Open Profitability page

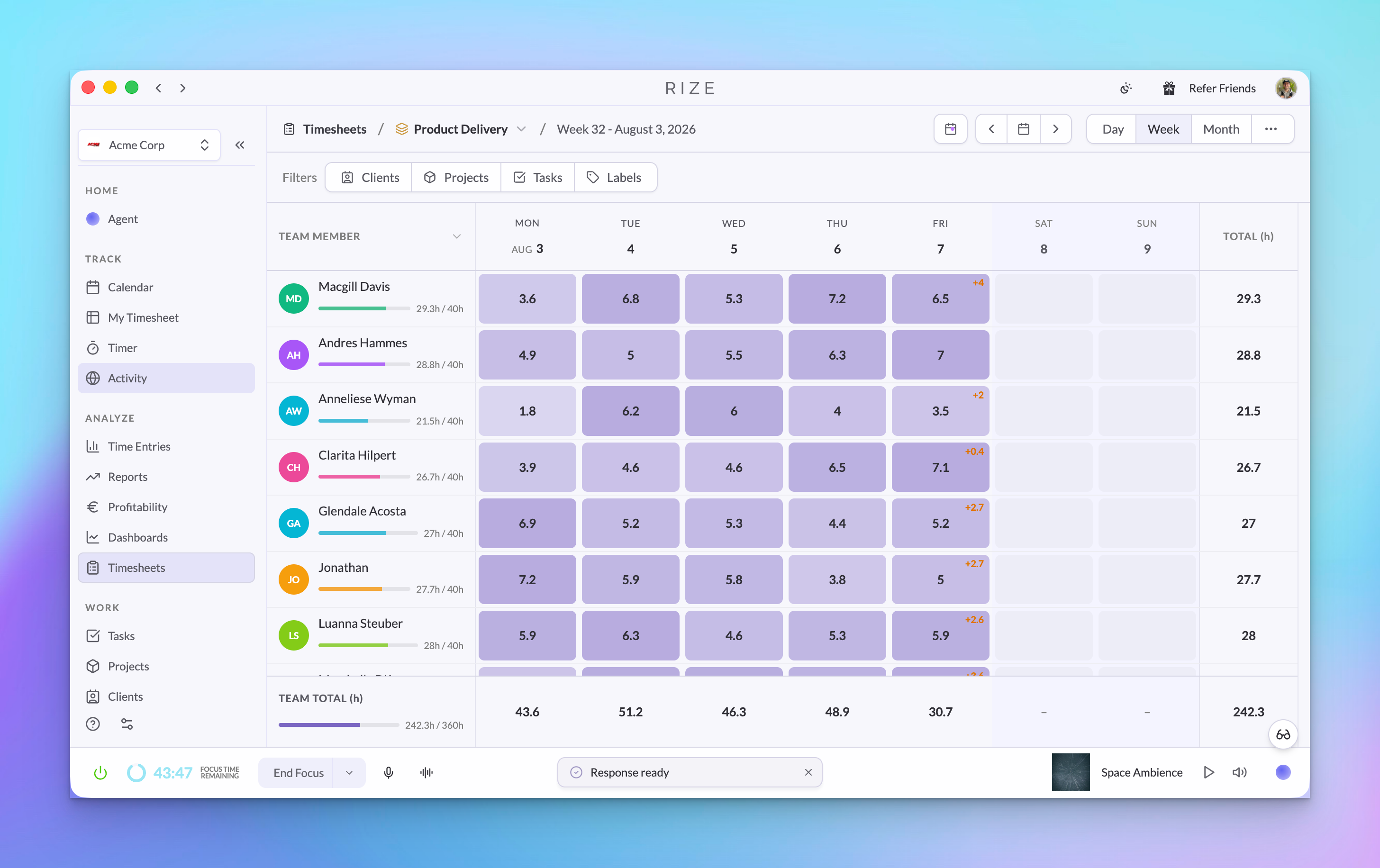(166, 507)
